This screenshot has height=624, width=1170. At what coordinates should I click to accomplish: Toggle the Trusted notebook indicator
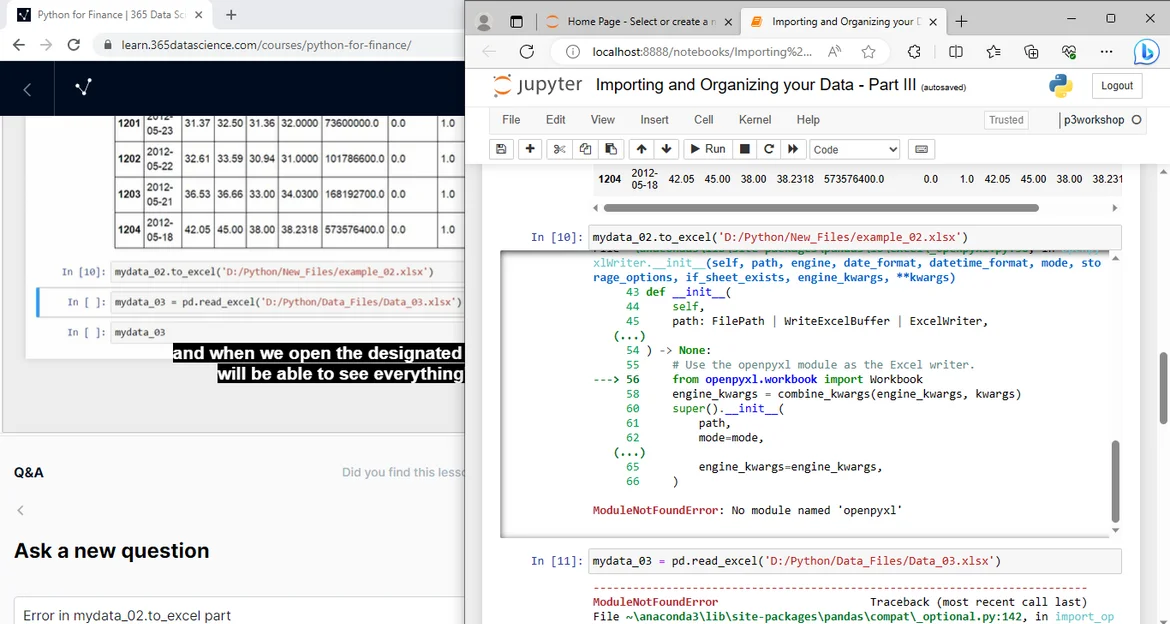pyautogui.click(x=1006, y=120)
